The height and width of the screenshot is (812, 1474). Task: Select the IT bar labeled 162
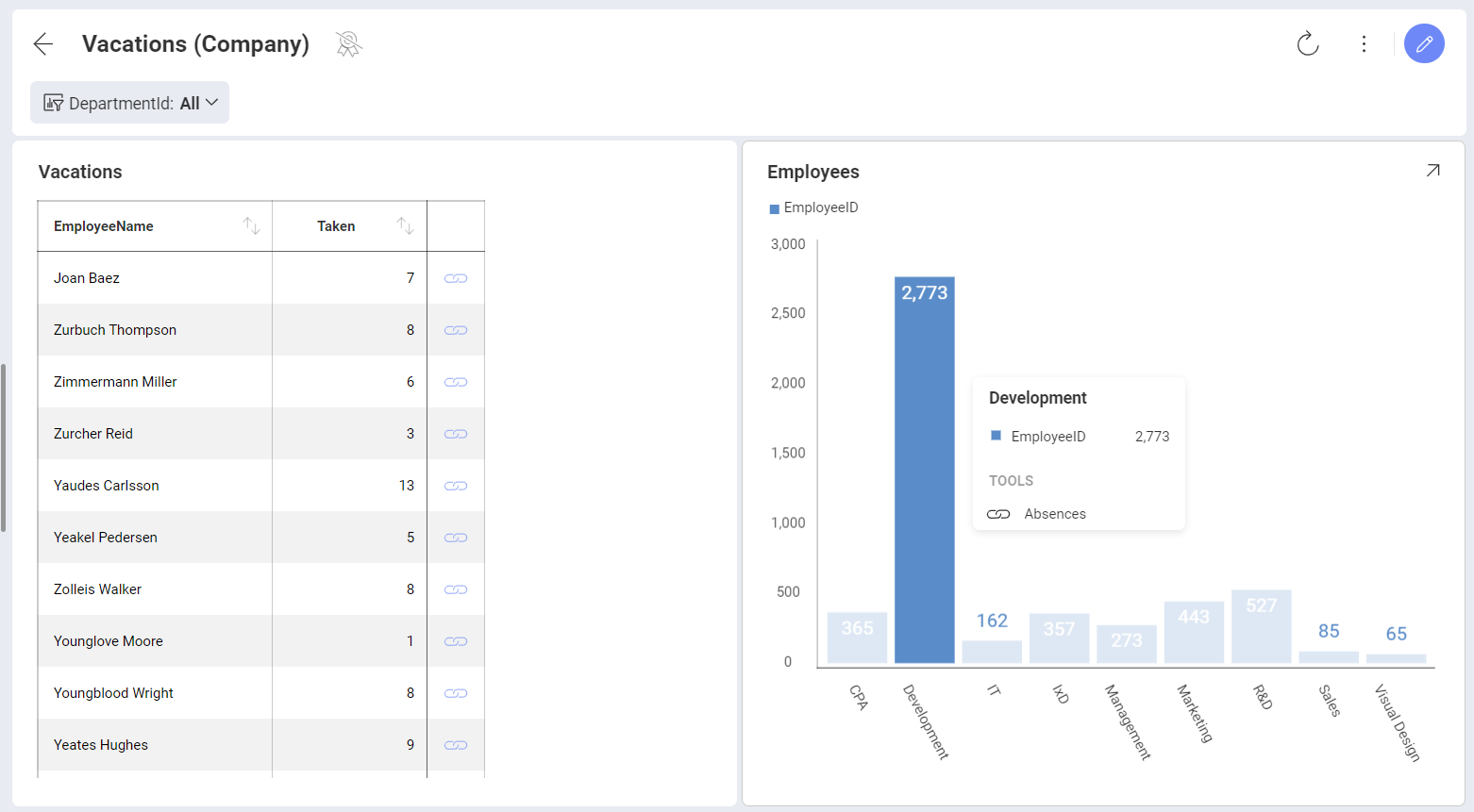pos(992,652)
